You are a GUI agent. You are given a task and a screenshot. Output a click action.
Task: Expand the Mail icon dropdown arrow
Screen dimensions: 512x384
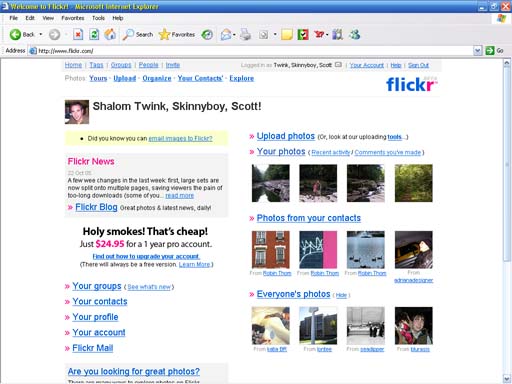coord(234,34)
